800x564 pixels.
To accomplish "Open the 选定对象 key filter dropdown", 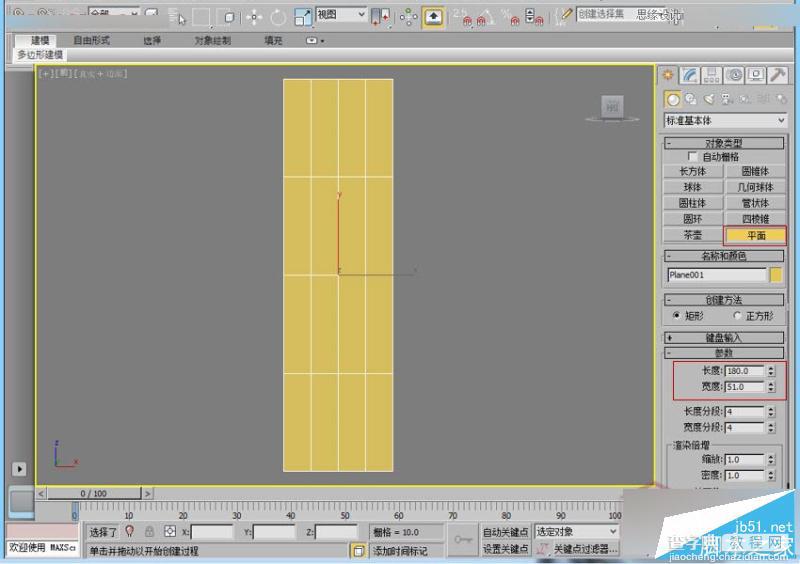I will click(576, 532).
